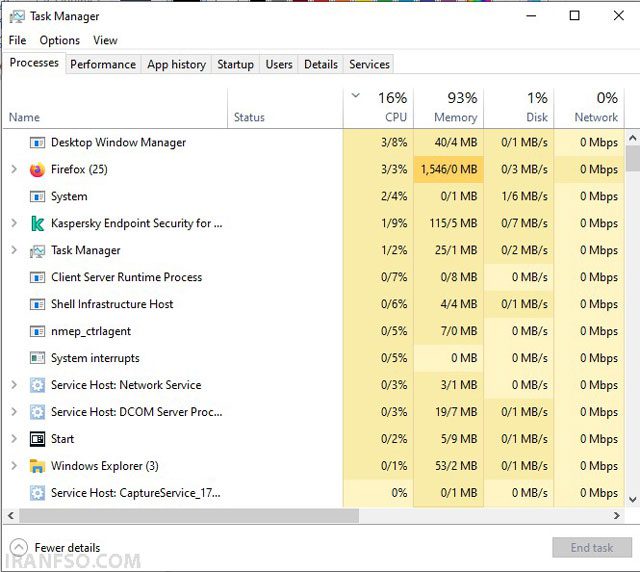The image size is (640, 572).
Task: Click the Desktop Window Manager process icon
Action: click(37, 142)
